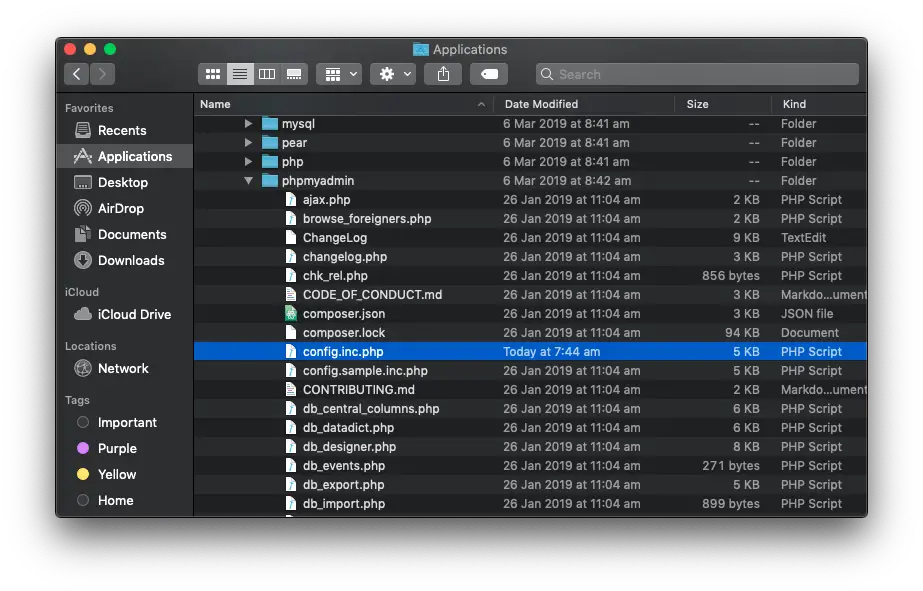This screenshot has height=591, width=923.
Task: Click the 94 KB size value
Action: pos(742,333)
